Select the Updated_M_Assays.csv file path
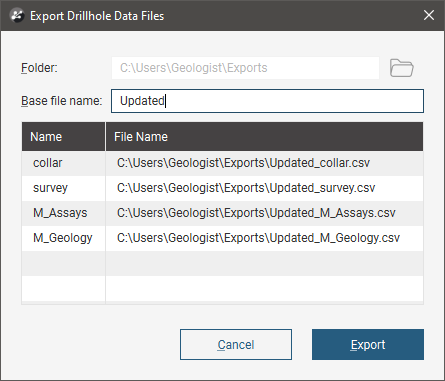Image resolution: width=445 pixels, height=381 pixels. [256, 213]
